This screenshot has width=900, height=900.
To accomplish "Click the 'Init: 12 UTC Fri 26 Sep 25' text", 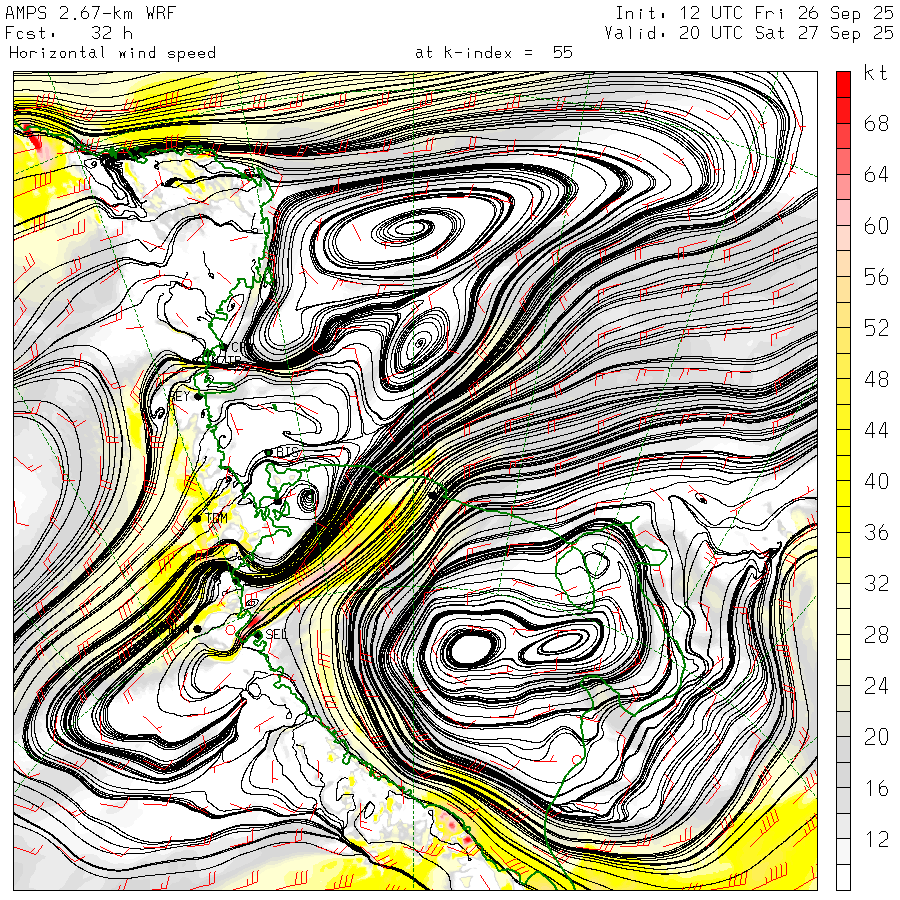I will [x=753, y=13].
